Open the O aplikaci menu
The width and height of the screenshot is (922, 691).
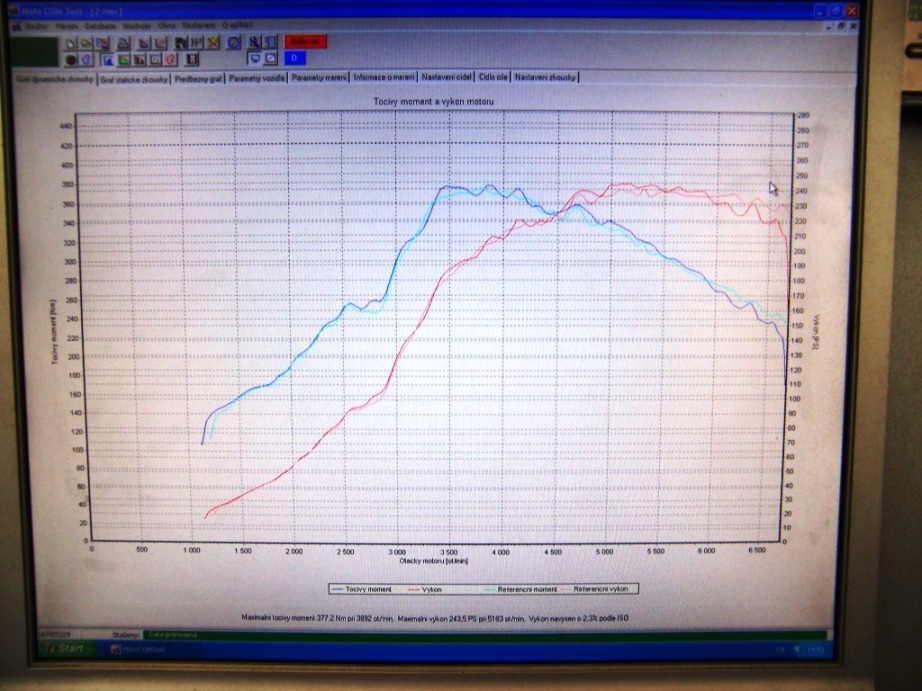coord(237,25)
